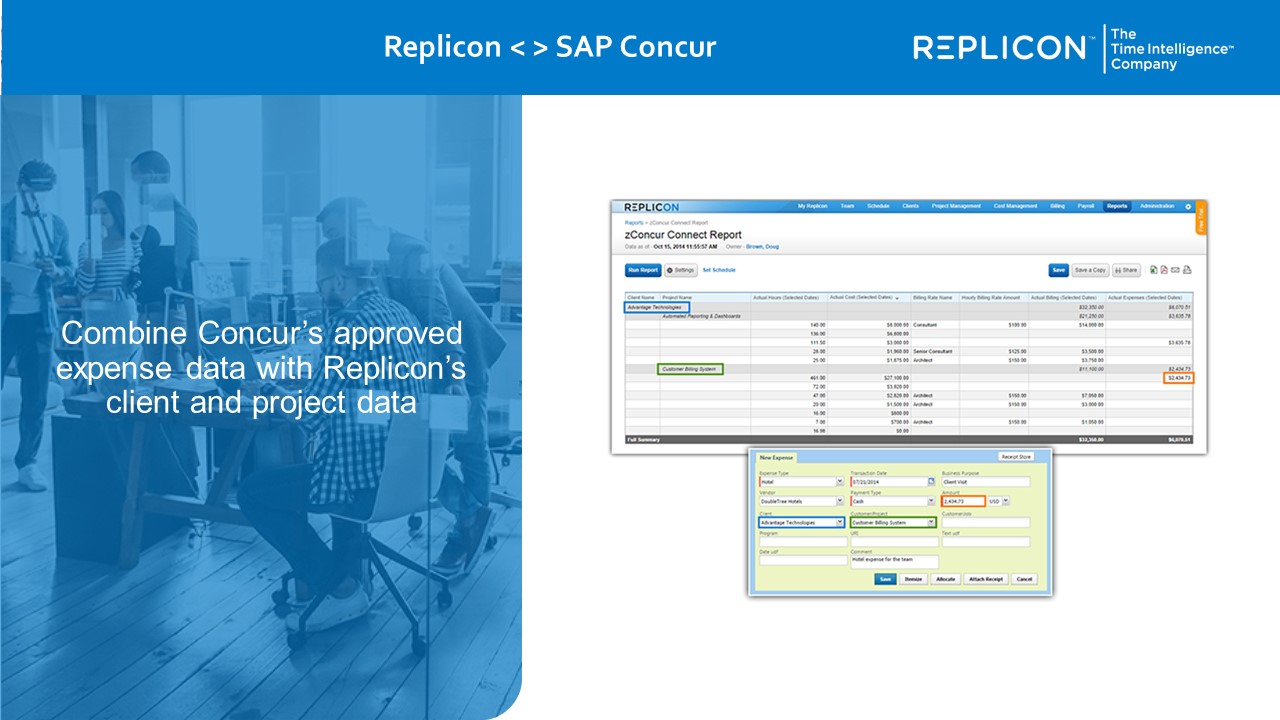Click the print icon in report toolbar
This screenshot has height=720, width=1280.
pyautogui.click(x=1187, y=270)
